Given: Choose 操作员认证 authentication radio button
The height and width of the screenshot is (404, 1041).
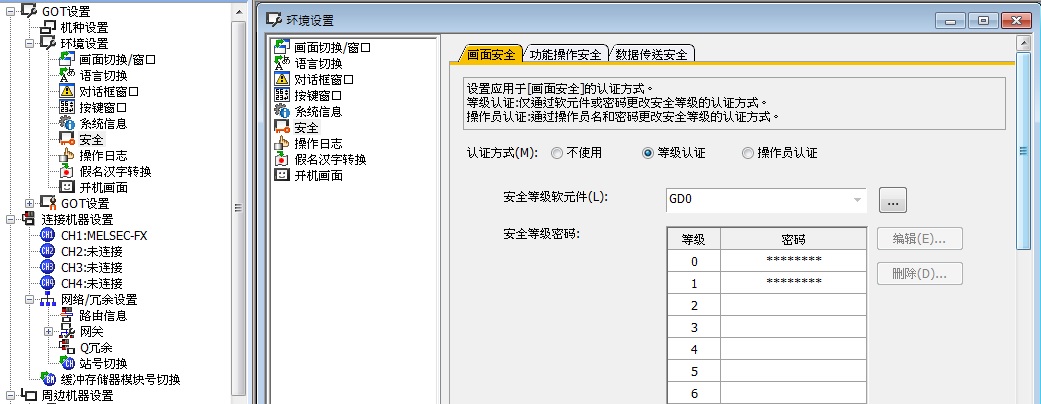Looking at the screenshot, I should point(747,153).
